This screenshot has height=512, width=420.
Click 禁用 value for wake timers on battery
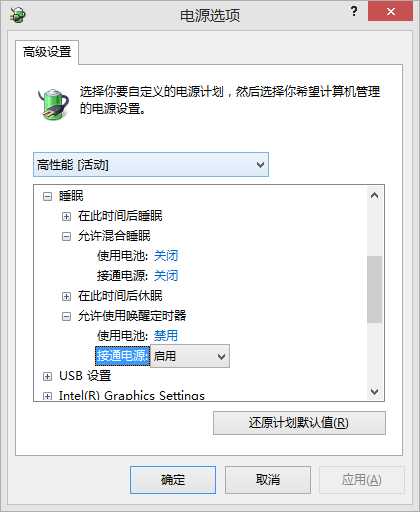[x=166, y=336]
